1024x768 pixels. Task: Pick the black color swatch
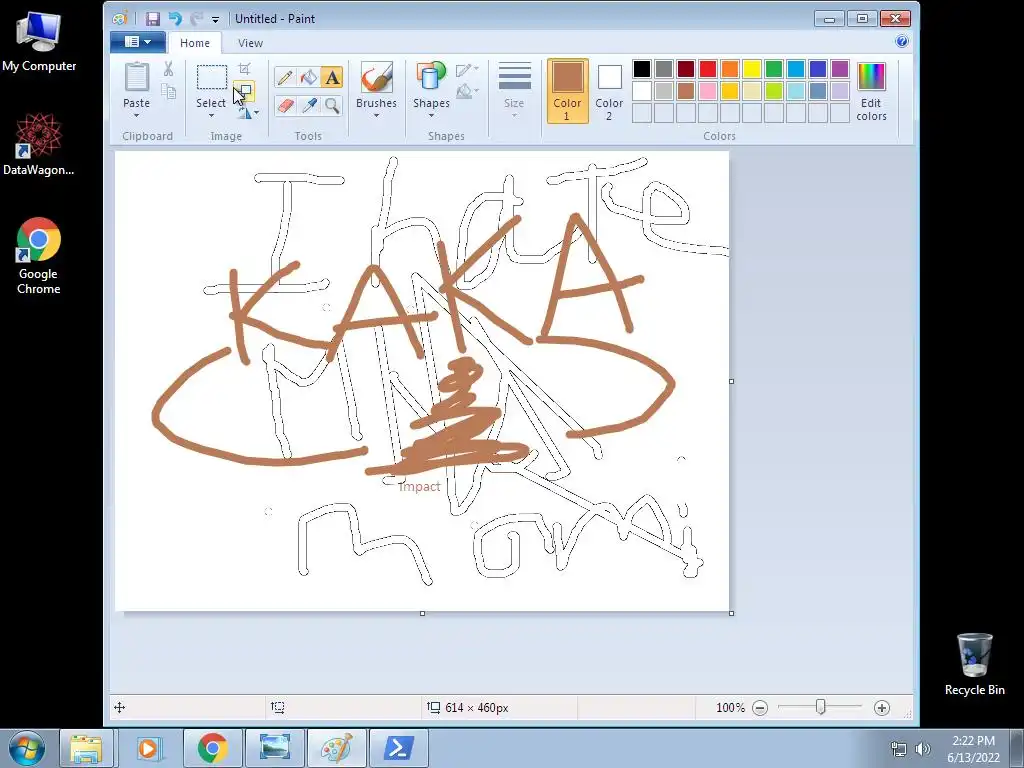642,69
